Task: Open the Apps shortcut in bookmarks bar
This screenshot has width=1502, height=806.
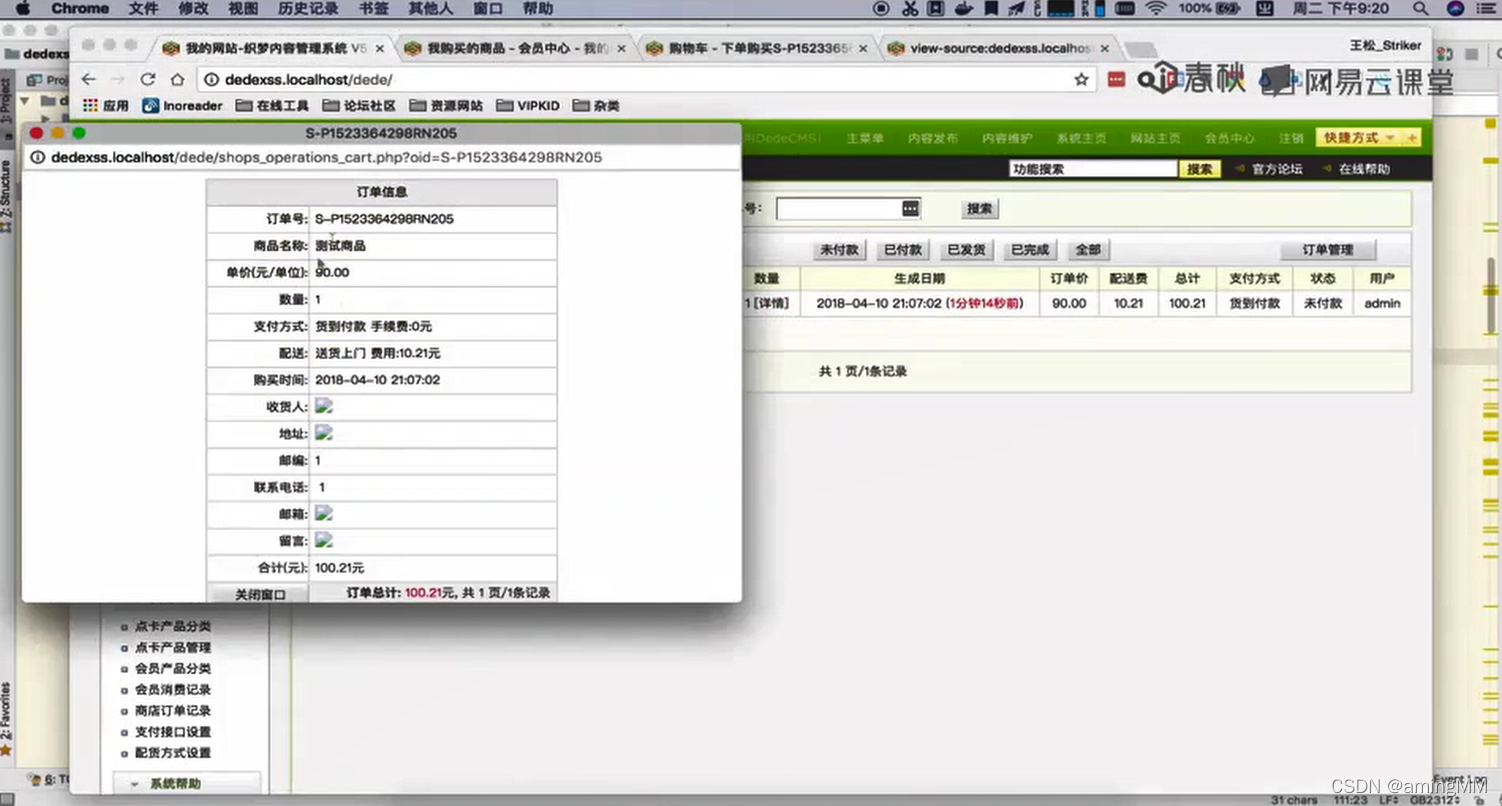Action: pyautogui.click(x=106, y=105)
